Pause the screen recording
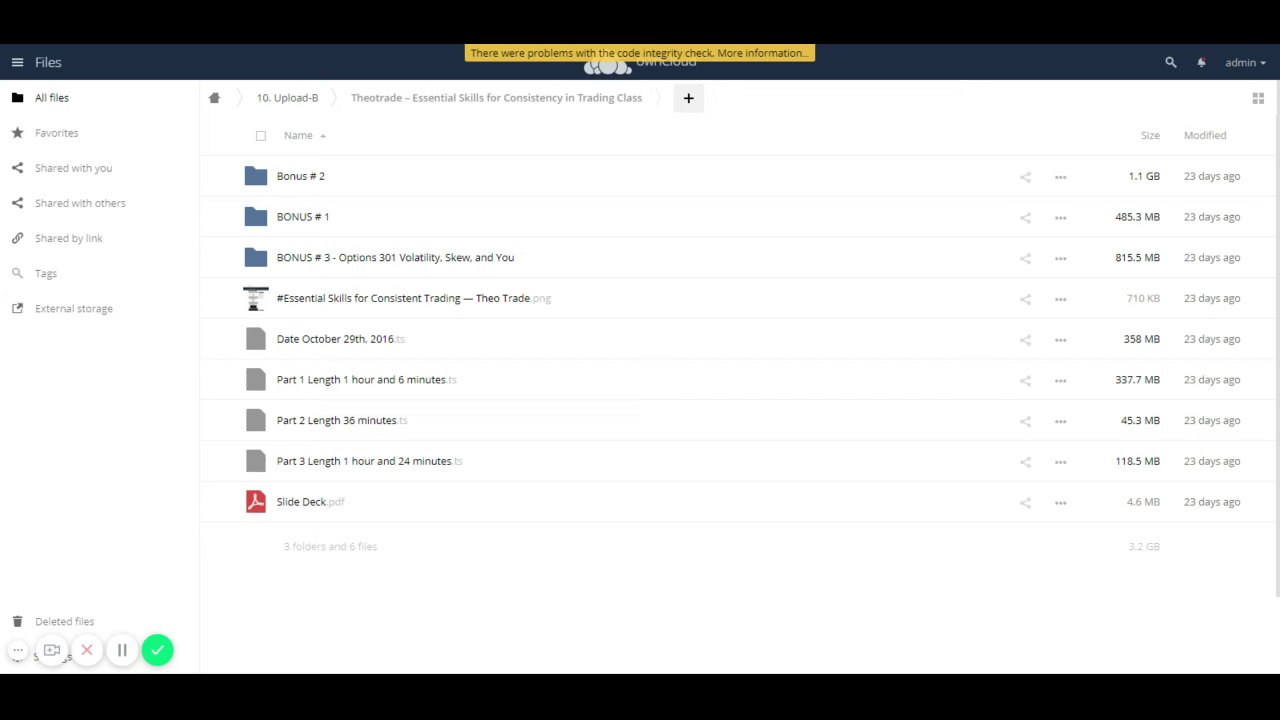The height and width of the screenshot is (720, 1280). click(x=122, y=650)
